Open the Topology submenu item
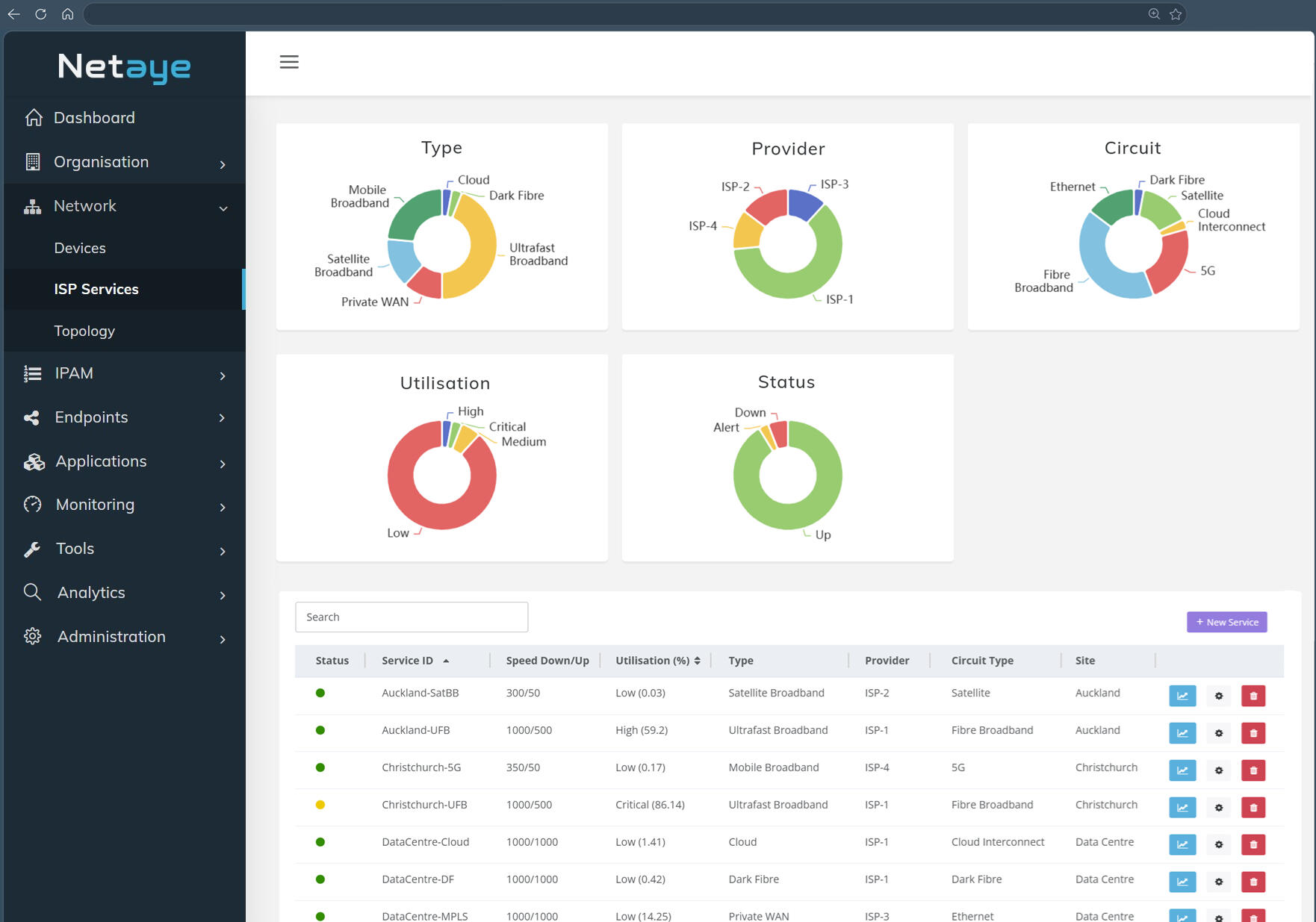This screenshot has height=922, width=1316. pos(84,331)
